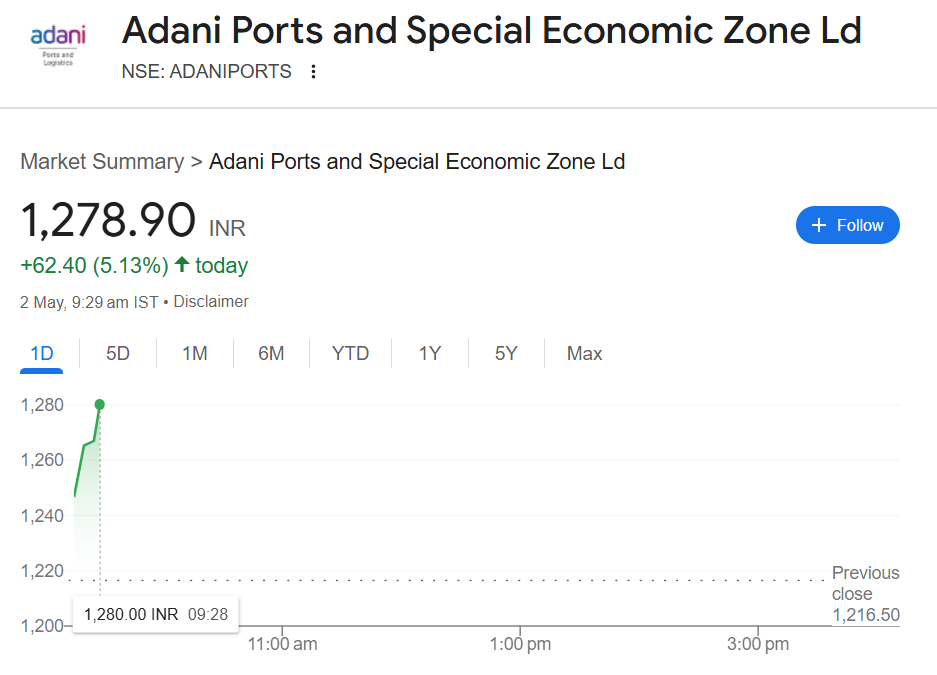Switch to the 1Y chart view
This screenshot has height=675, width=937.
430,354
